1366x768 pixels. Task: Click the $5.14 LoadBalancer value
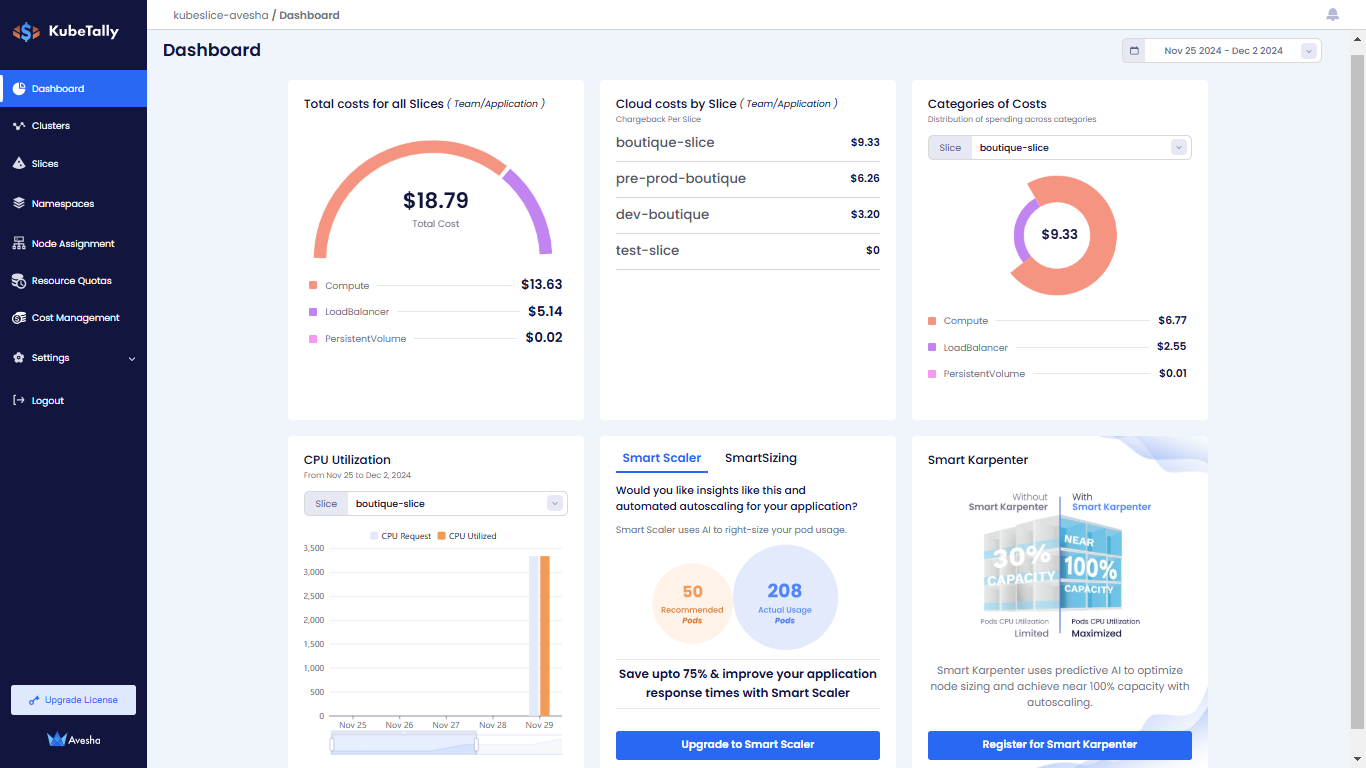[x=545, y=311]
